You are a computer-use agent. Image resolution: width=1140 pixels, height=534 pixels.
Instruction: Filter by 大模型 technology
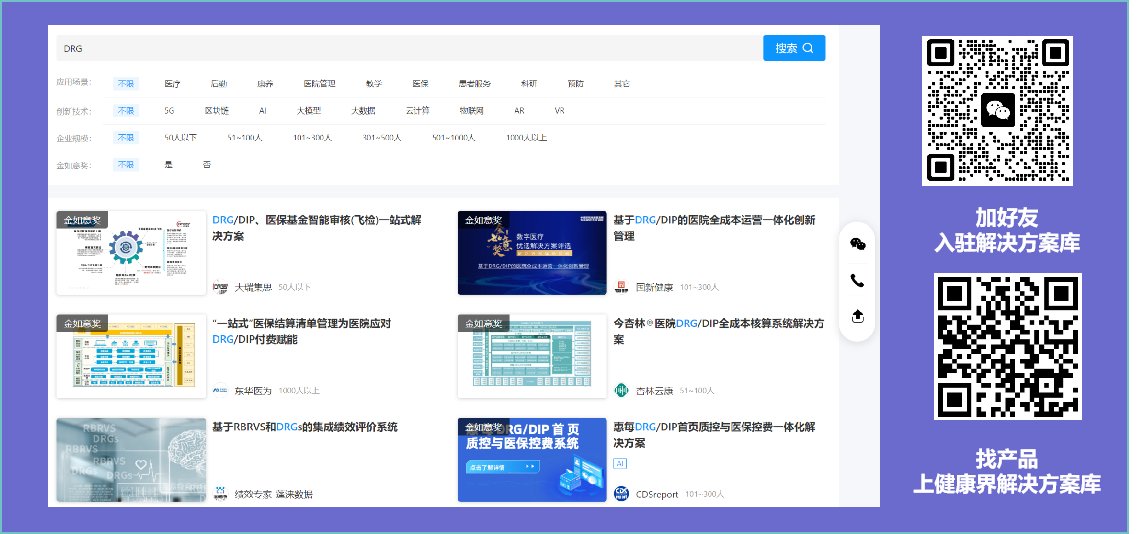pos(308,111)
